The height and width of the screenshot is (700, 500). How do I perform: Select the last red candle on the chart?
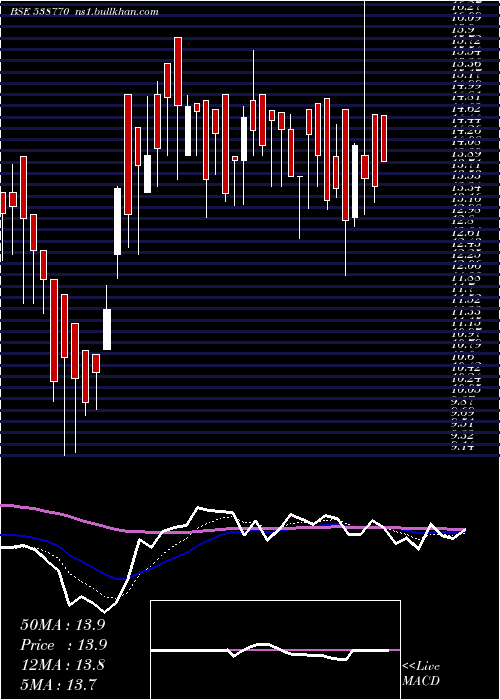click(x=384, y=138)
